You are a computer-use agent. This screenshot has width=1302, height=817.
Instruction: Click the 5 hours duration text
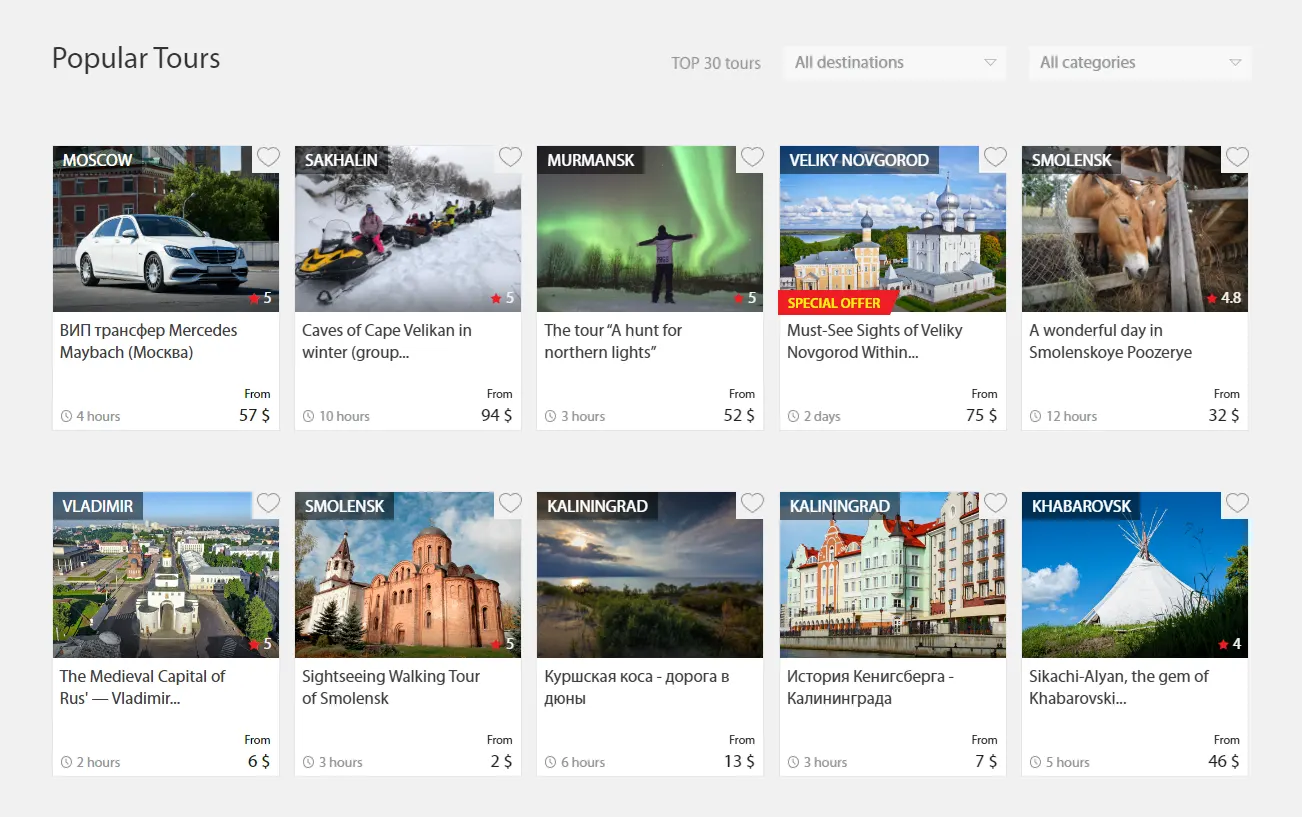1068,762
